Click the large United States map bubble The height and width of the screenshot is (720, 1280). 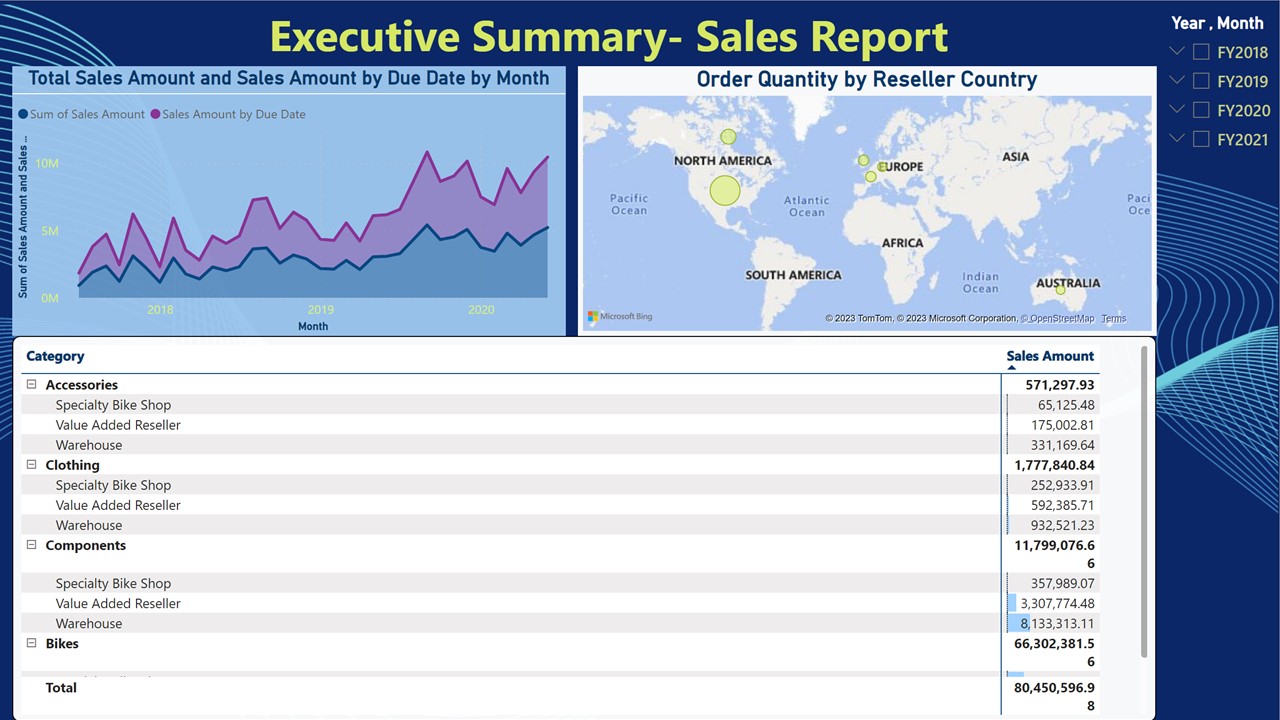725,190
